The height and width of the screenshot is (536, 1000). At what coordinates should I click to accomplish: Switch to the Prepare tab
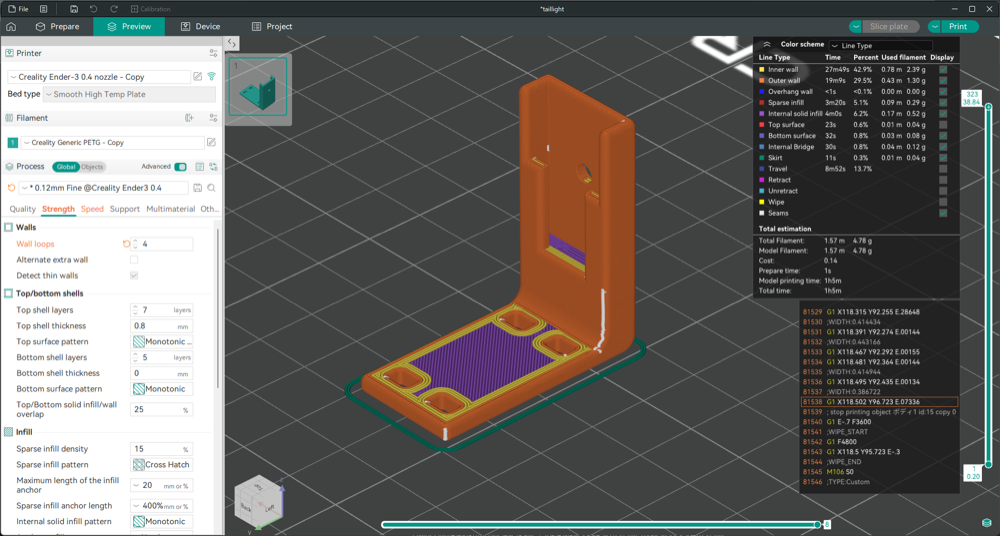pos(57,26)
